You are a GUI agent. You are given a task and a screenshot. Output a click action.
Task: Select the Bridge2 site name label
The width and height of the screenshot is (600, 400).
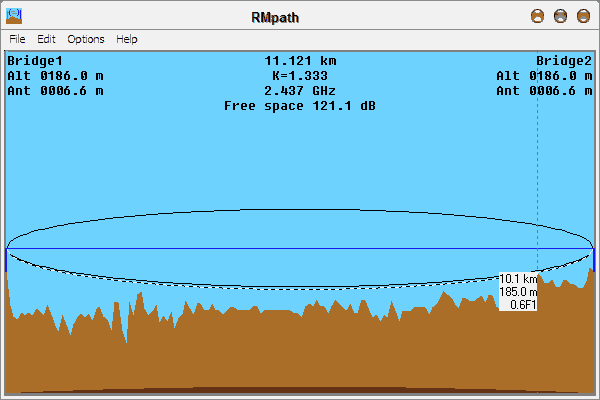[x=564, y=60]
